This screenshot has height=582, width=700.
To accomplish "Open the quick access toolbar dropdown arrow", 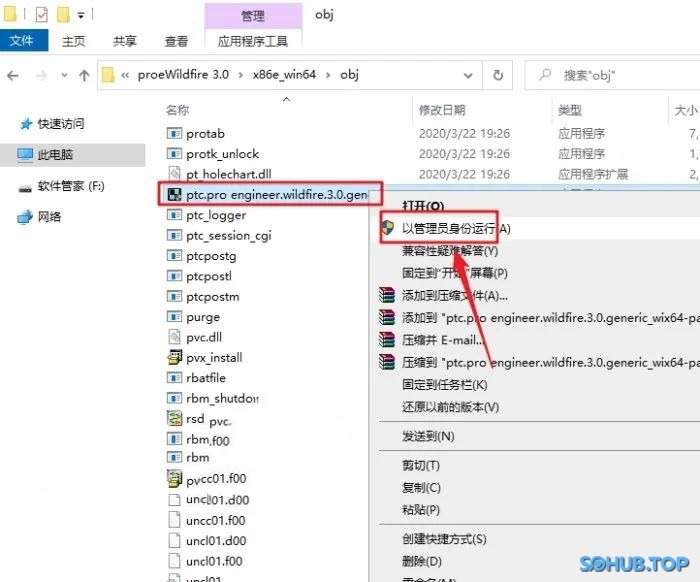I will 80,15.
